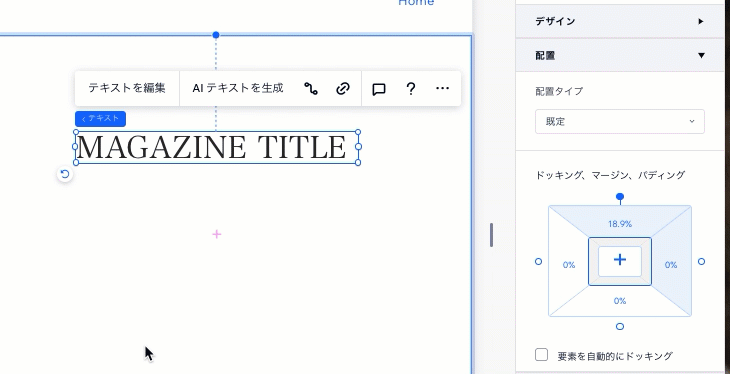Toggle the left docking circle

[x=539, y=262]
